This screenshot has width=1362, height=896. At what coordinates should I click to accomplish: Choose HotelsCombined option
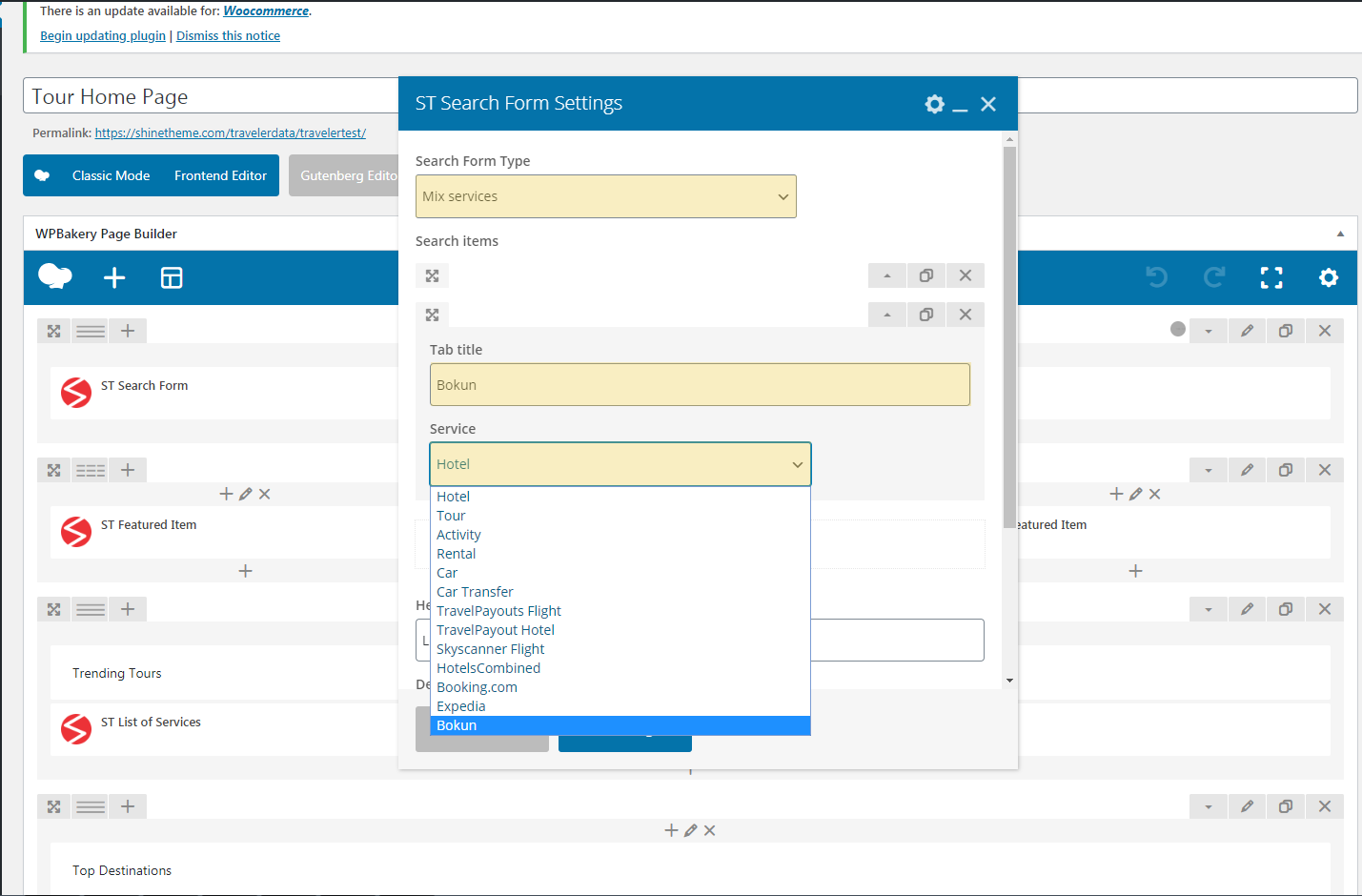[x=620, y=668]
